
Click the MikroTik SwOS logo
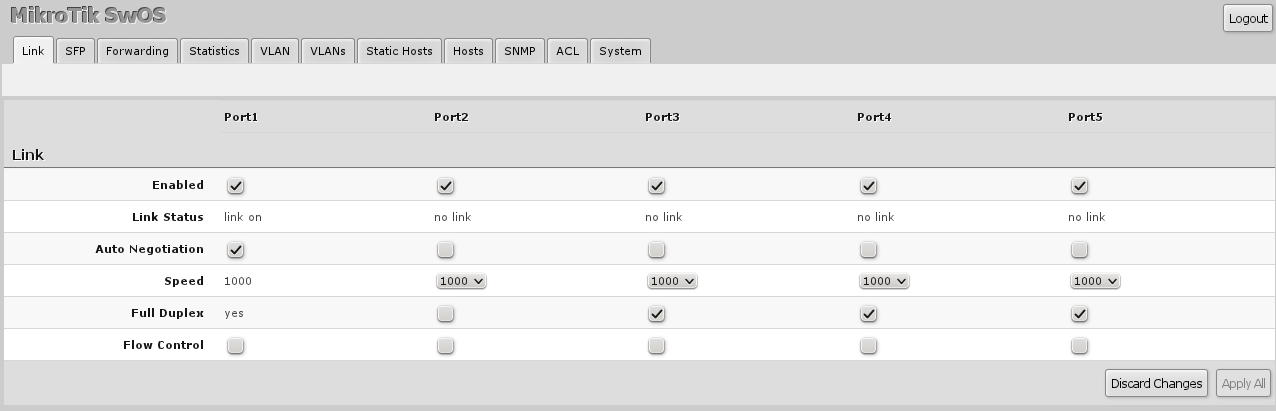[88, 16]
